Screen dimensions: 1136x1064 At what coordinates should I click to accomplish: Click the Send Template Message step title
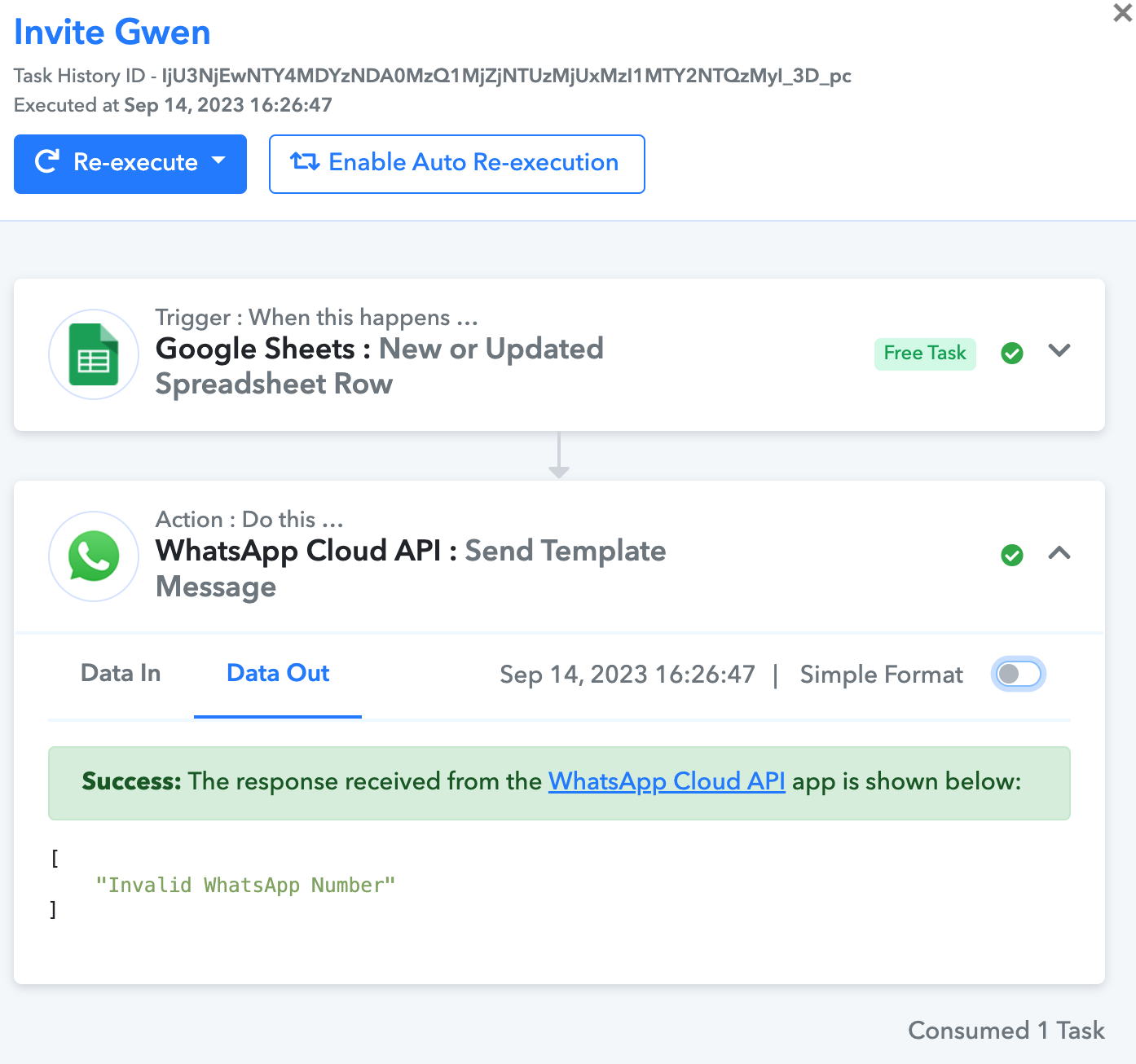(411, 569)
